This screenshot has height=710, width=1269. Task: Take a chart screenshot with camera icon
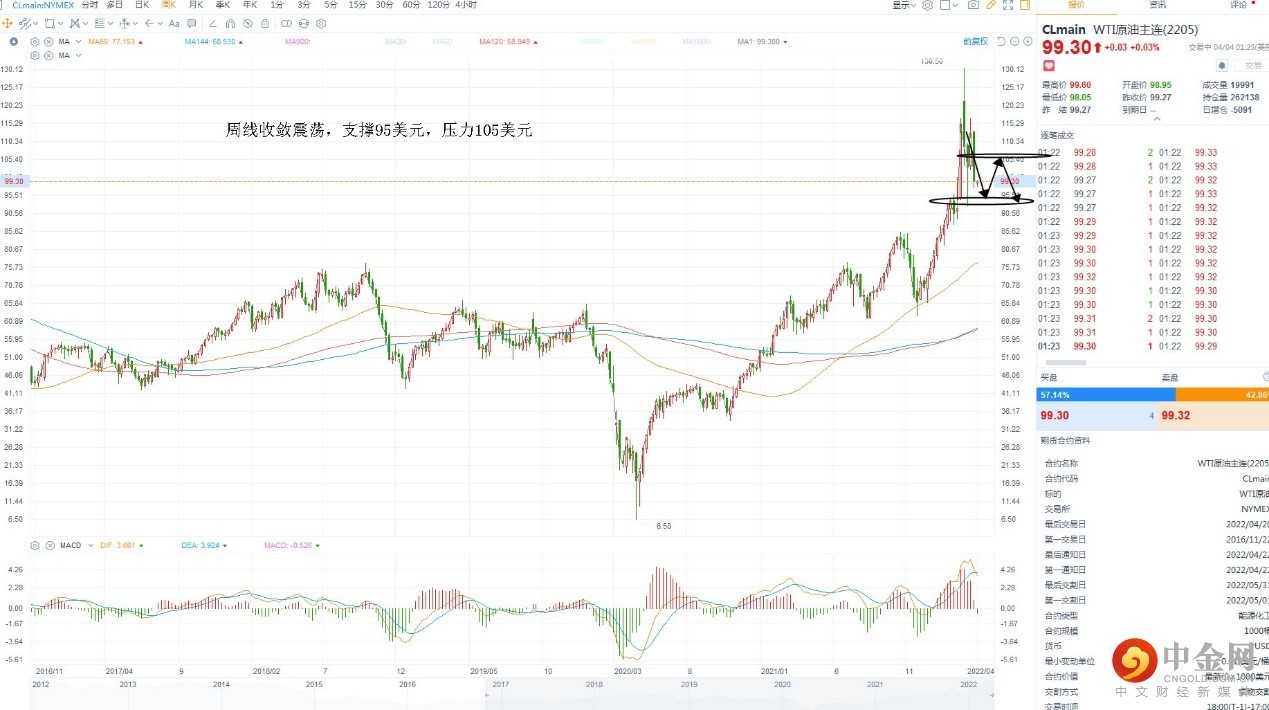(973, 5)
